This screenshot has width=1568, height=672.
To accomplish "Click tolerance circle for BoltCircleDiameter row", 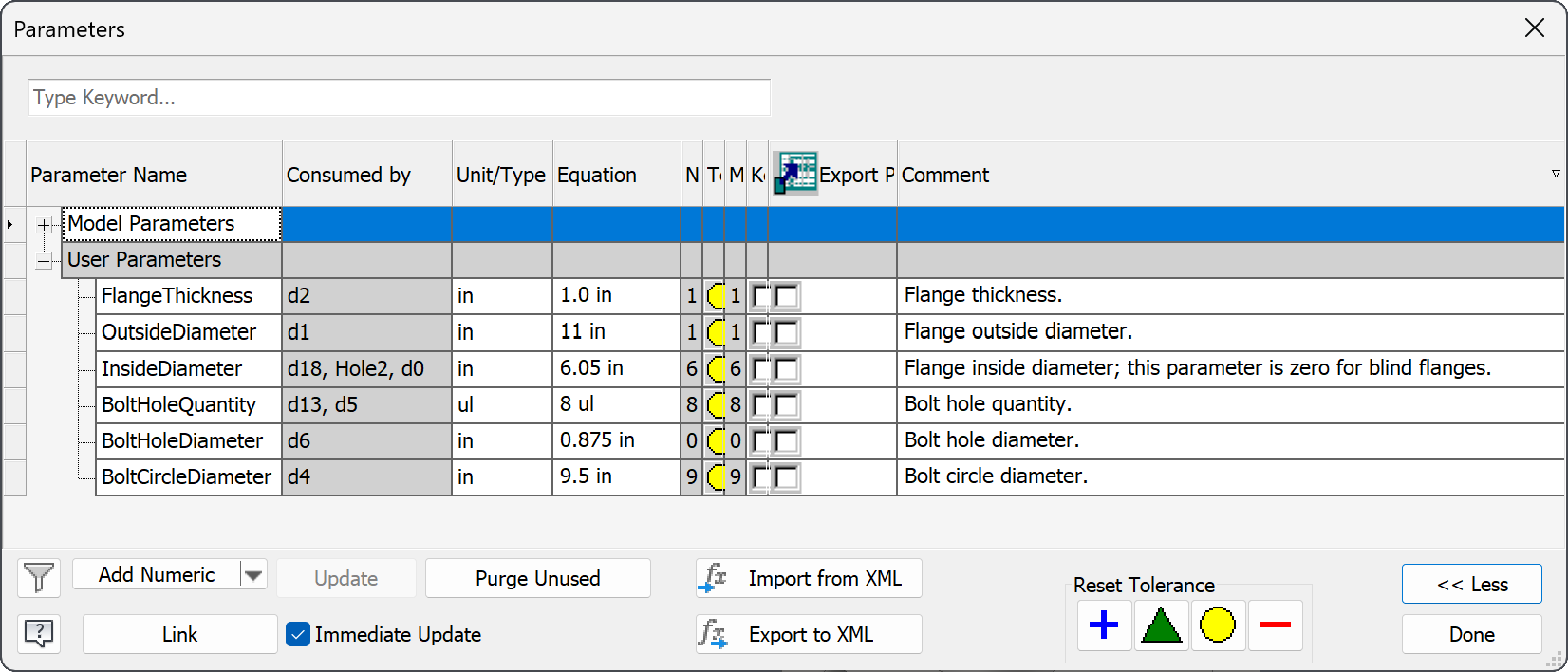I will (x=716, y=476).
